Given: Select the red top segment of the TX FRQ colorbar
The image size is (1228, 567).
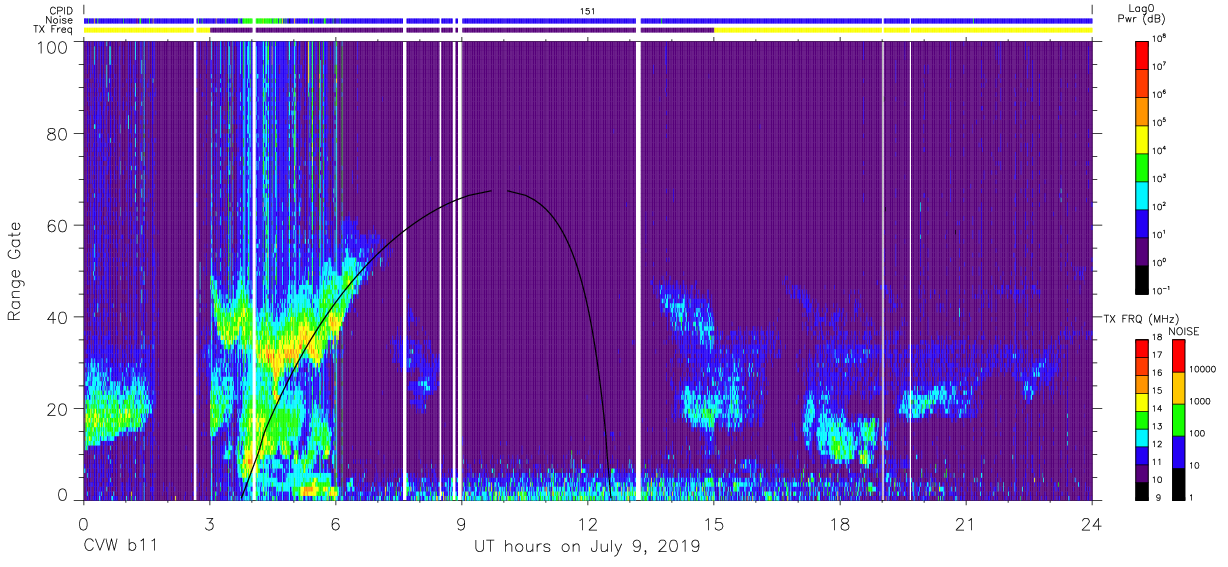Looking at the screenshot, I should 1143,349.
